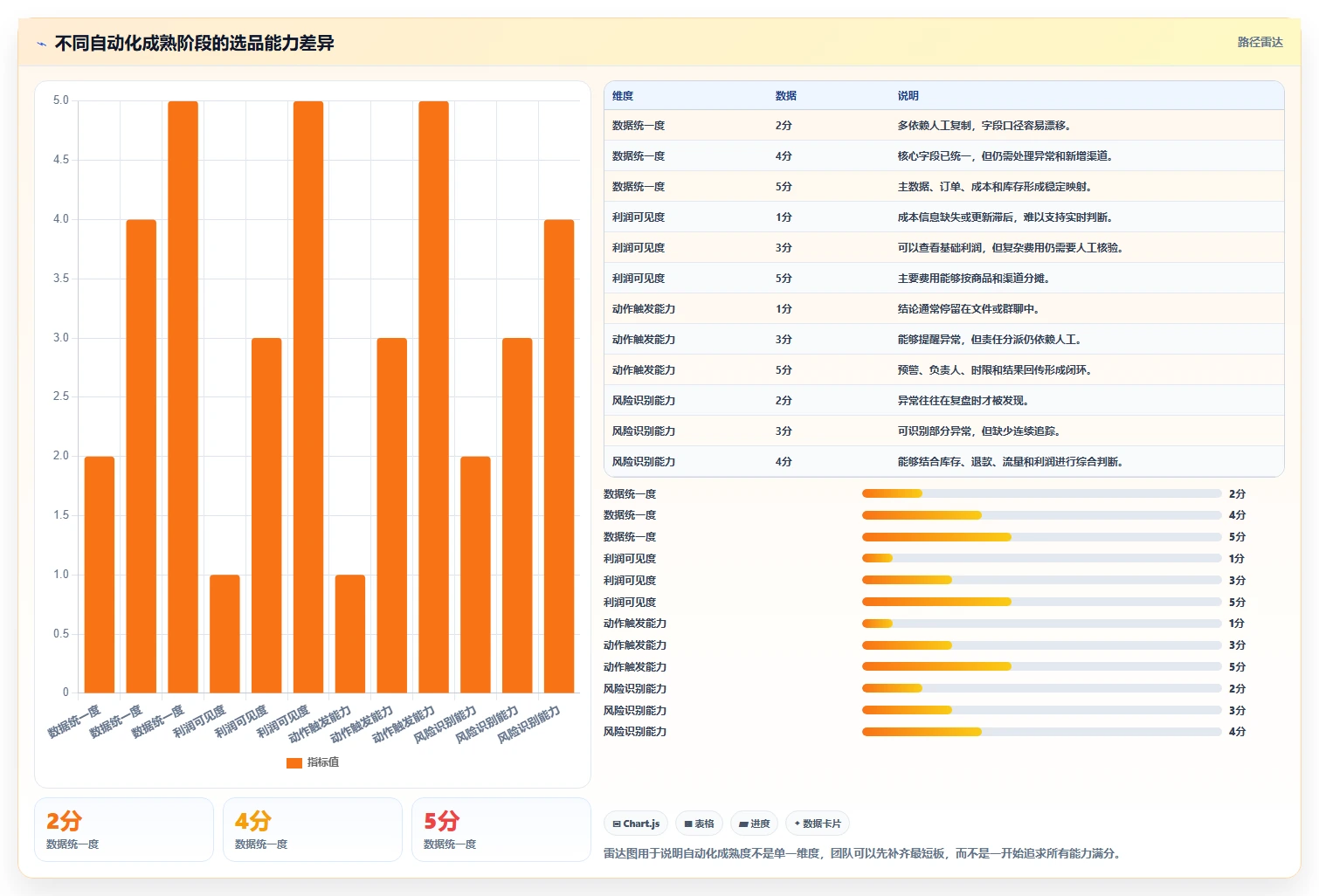Select table text 成本信息缺失或更新滞后，难以支持实时判断。
Viewport: 1319px width, 896px height.
[x=1005, y=217]
